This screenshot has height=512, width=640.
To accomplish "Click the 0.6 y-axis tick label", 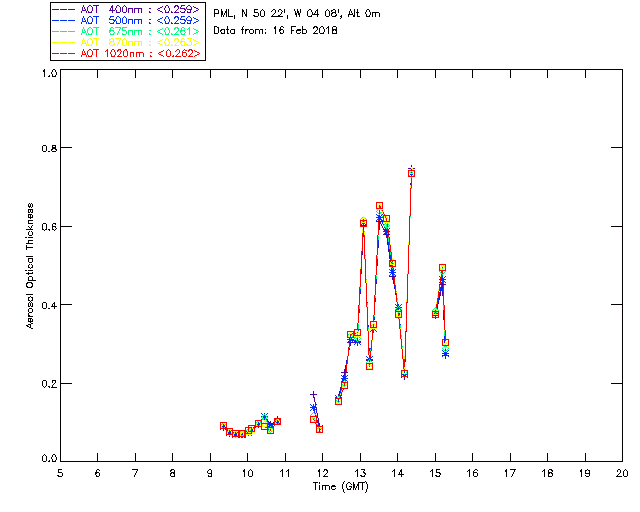I will pos(49,227).
